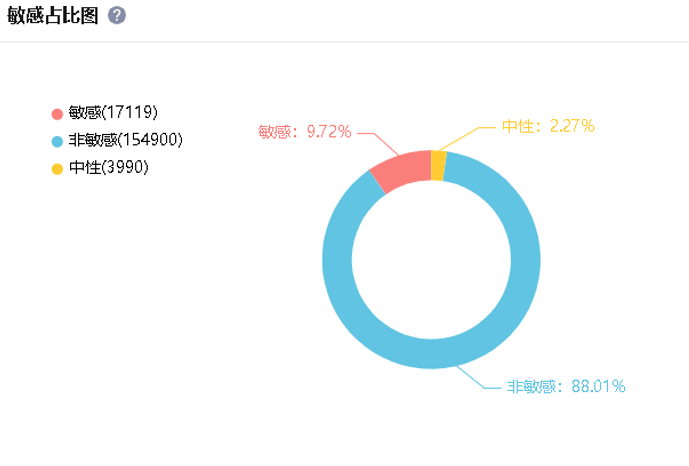
Task: Click the empty center of the donut chart
Action: 431,260
